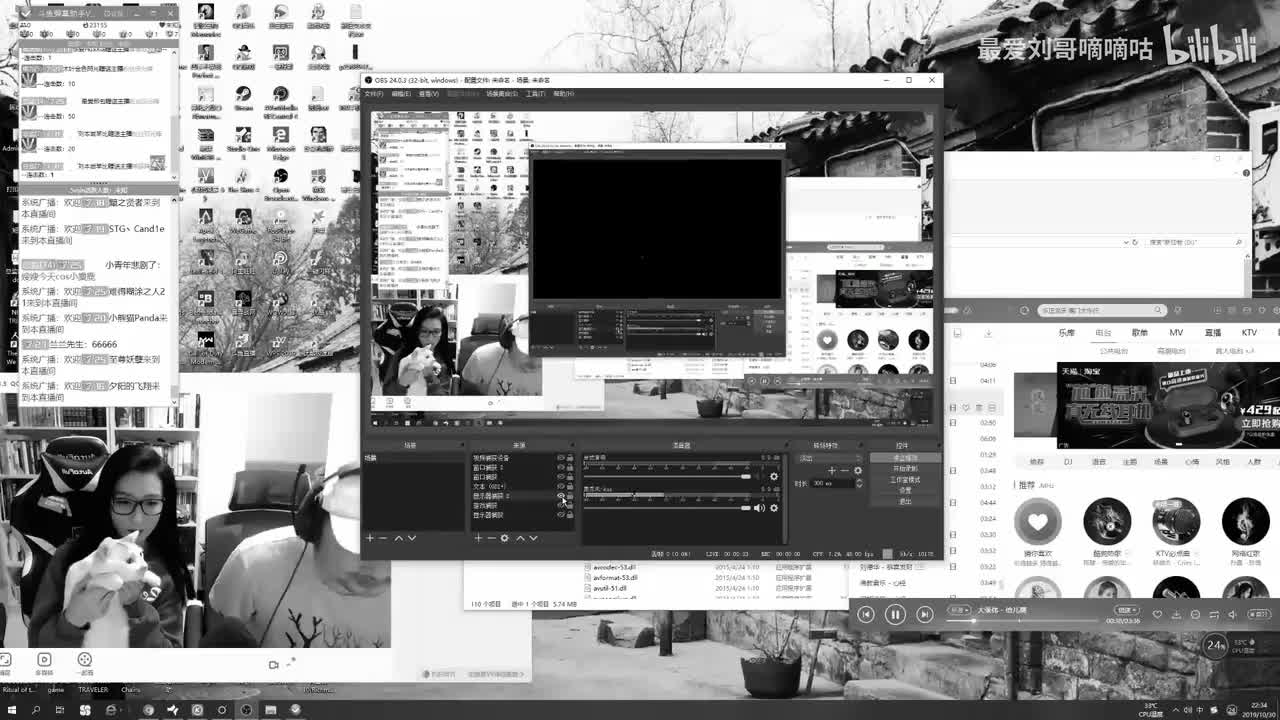Open comments for the current song
This screenshot has height=720, width=1280.
1196,614
